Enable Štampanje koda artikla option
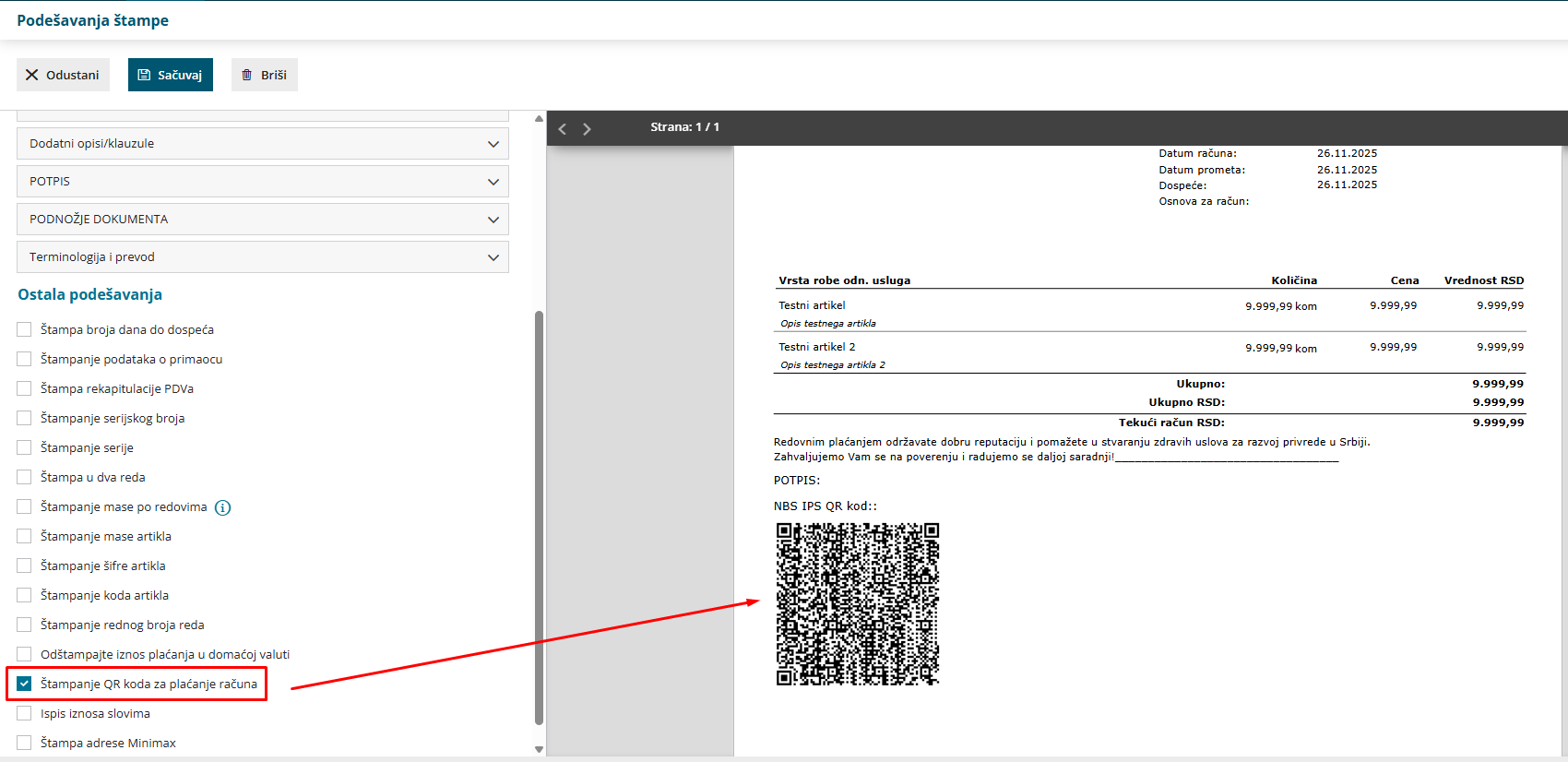Image resolution: width=1568 pixels, height=762 pixels. click(24, 595)
